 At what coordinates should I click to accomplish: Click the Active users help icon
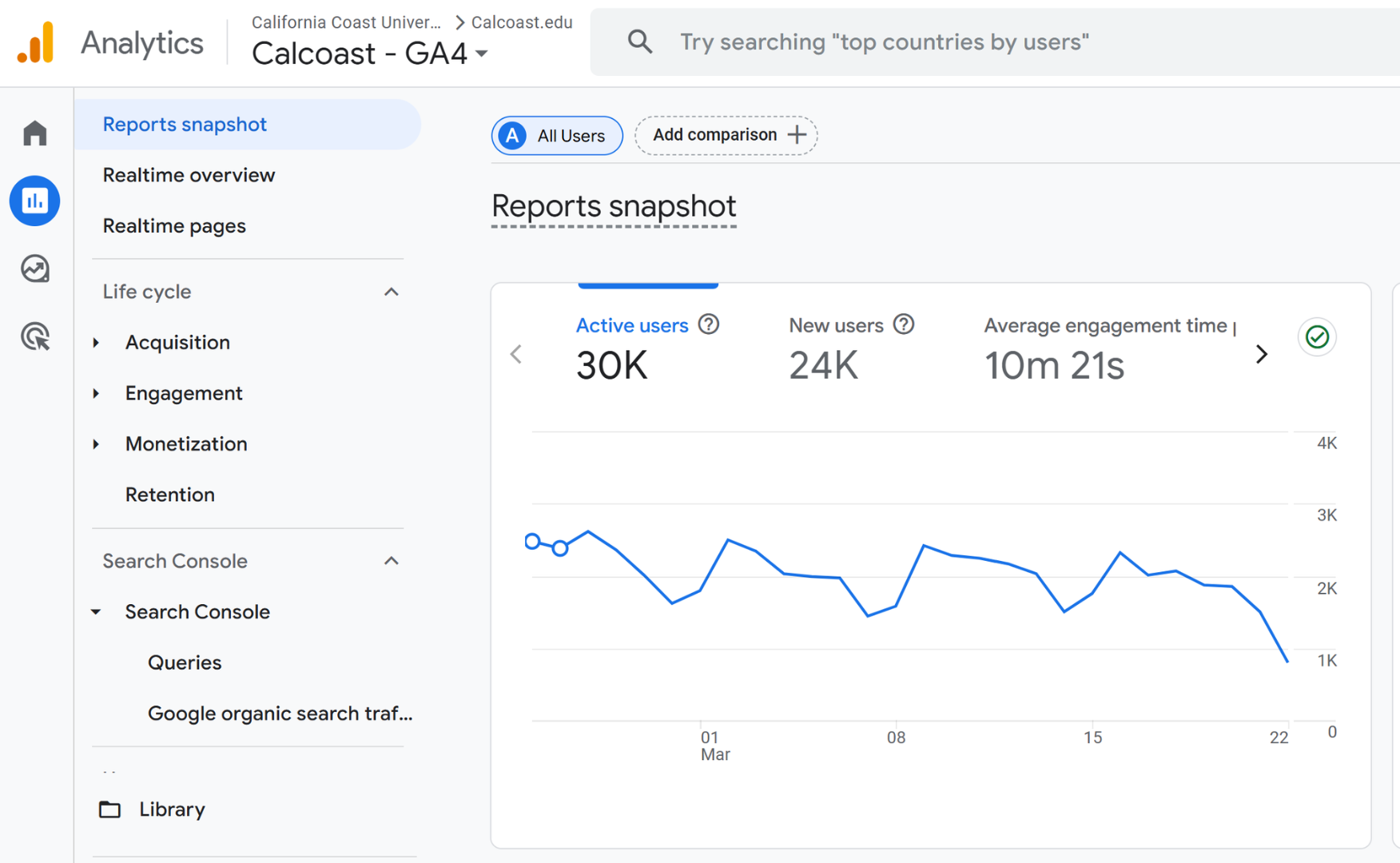pyautogui.click(x=709, y=324)
